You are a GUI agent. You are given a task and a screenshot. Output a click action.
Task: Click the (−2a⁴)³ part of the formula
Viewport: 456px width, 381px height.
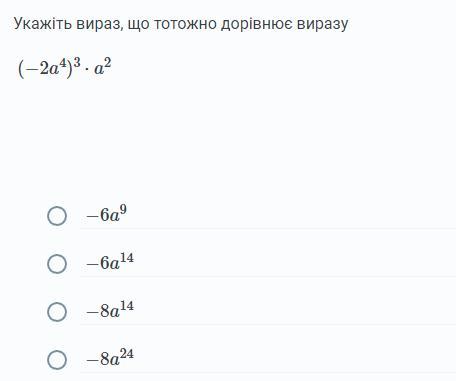(x=49, y=68)
